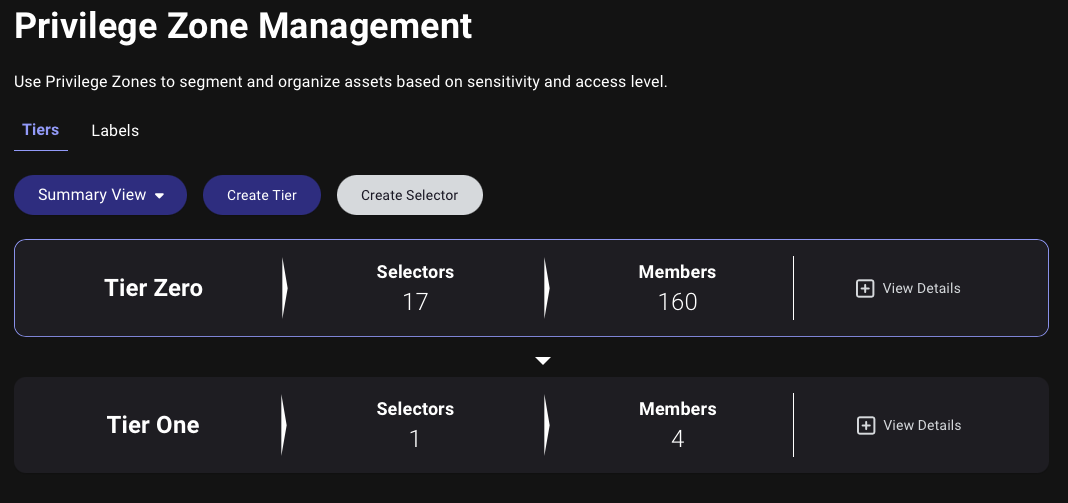Click the arrow separator before Tier One Members

[546, 425]
